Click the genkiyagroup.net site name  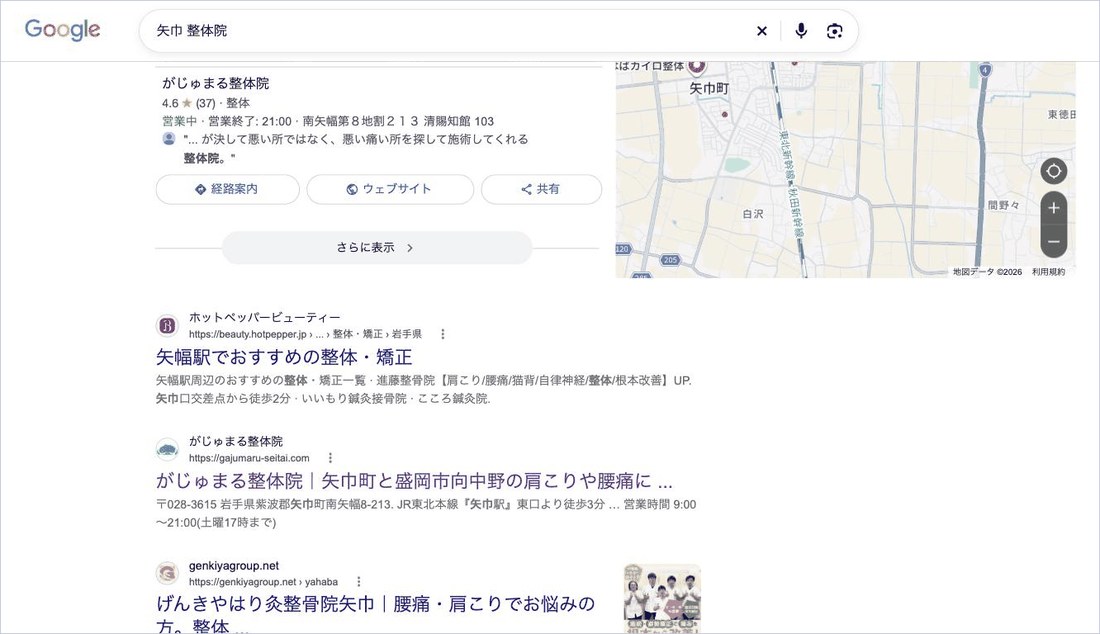coord(234,566)
